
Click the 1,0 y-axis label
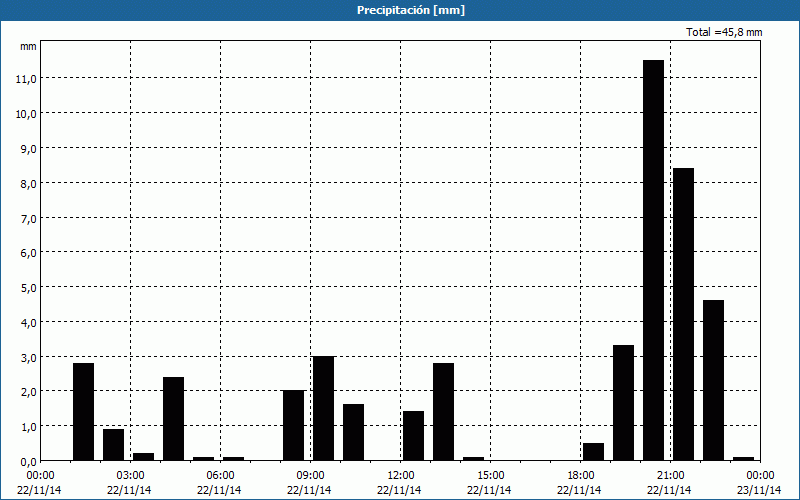(x=28, y=427)
